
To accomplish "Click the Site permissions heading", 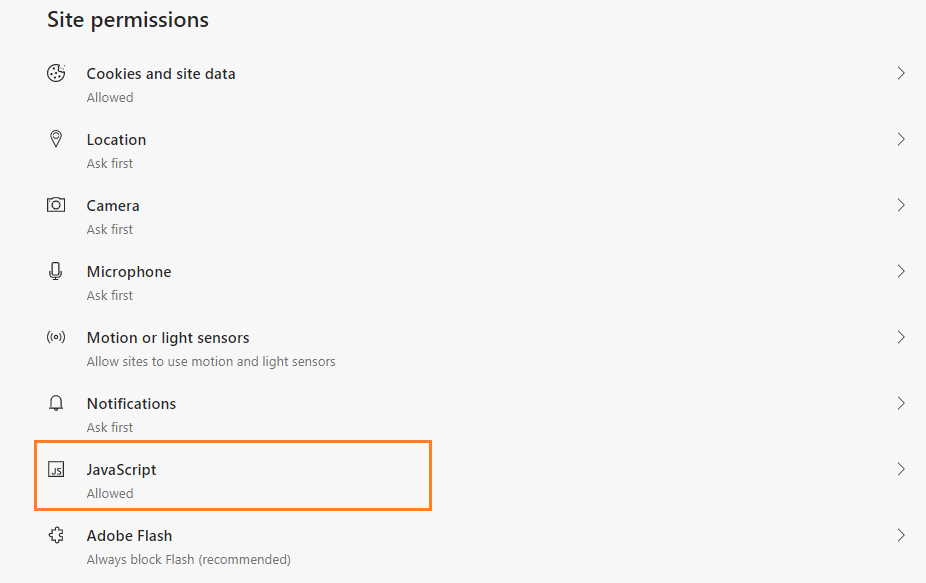I will (x=128, y=20).
